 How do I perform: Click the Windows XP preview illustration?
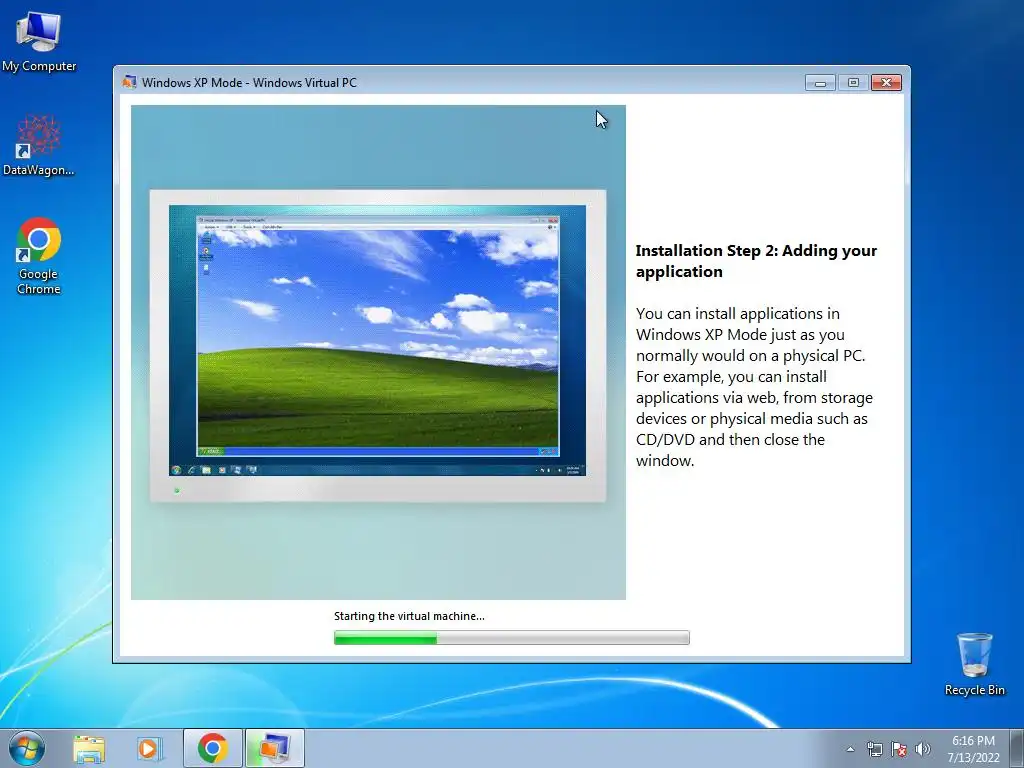tap(378, 352)
